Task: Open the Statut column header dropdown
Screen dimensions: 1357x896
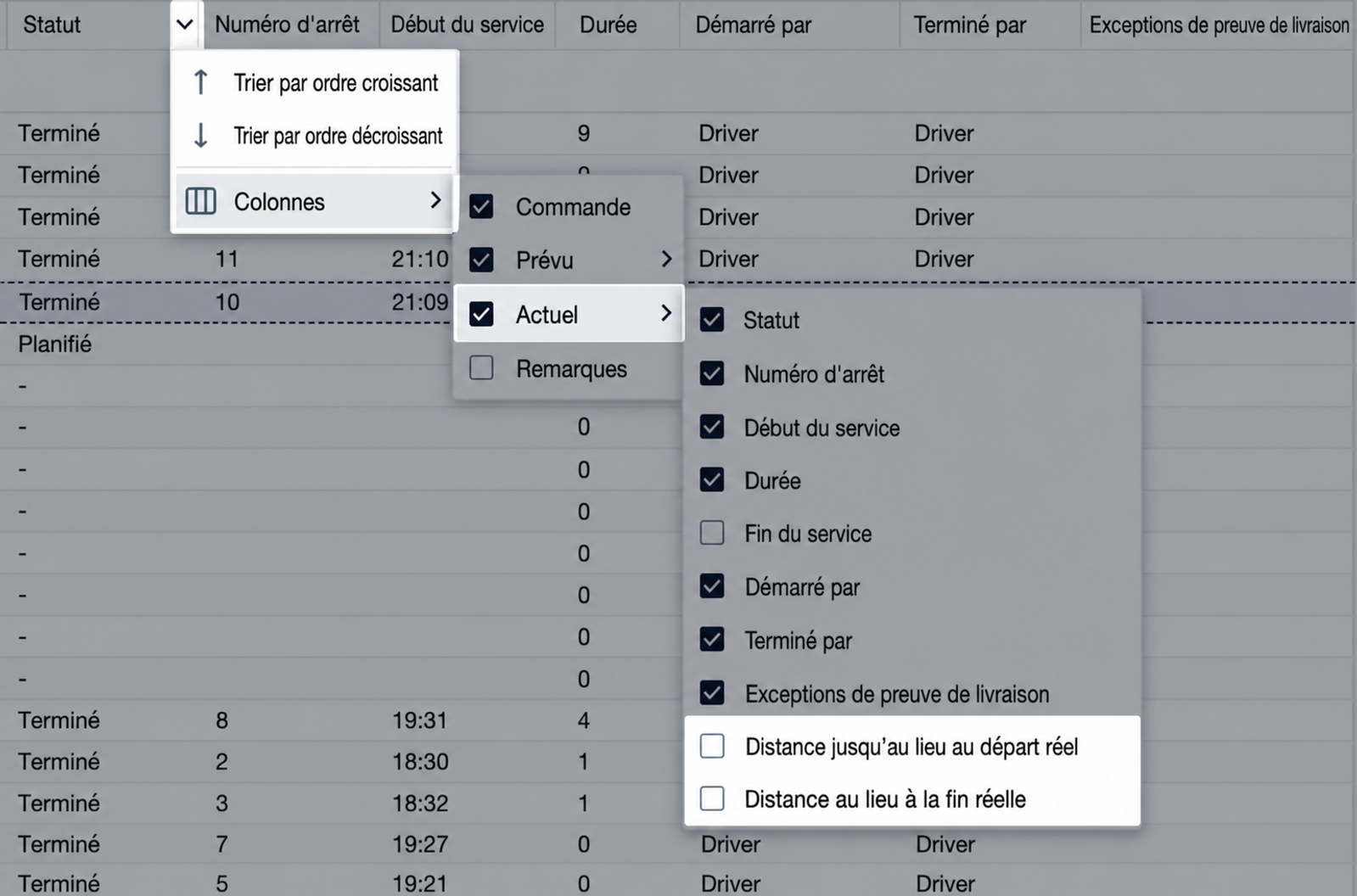Action: tap(185, 25)
